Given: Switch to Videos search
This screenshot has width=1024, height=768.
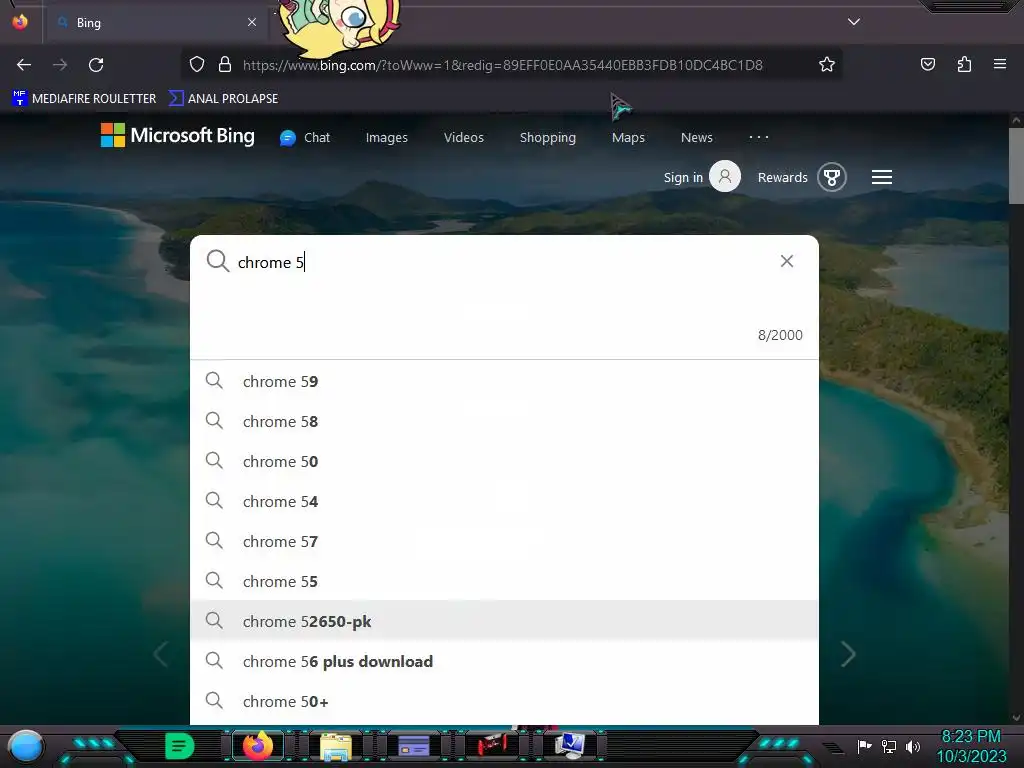Looking at the screenshot, I should [464, 138].
